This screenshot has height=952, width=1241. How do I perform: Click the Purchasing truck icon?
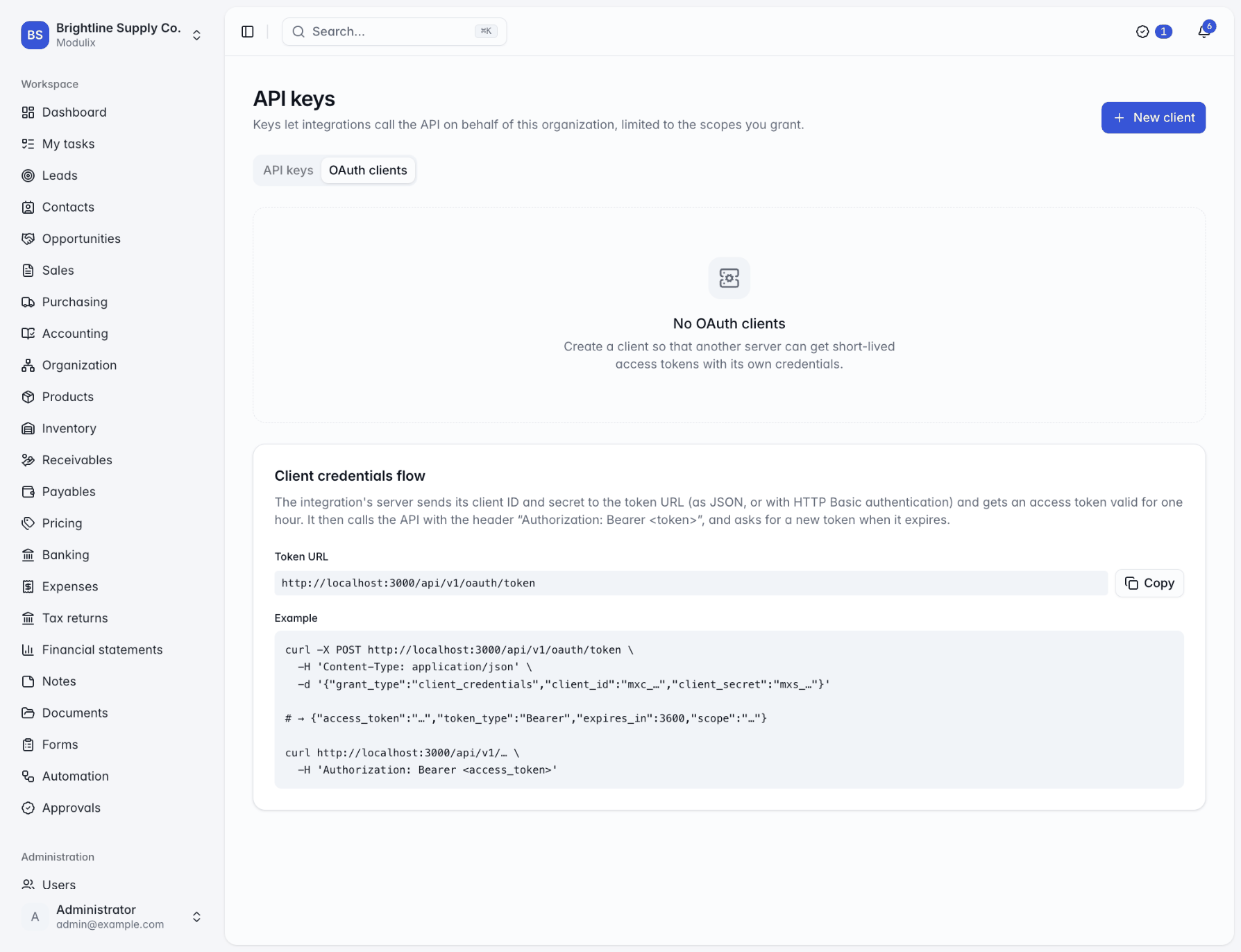tap(28, 302)
